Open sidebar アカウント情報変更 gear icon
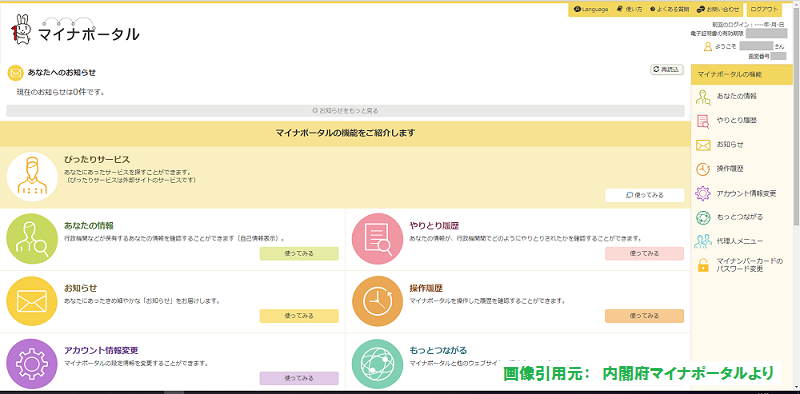The image size is (800, 394). click(x=703, y=193)
